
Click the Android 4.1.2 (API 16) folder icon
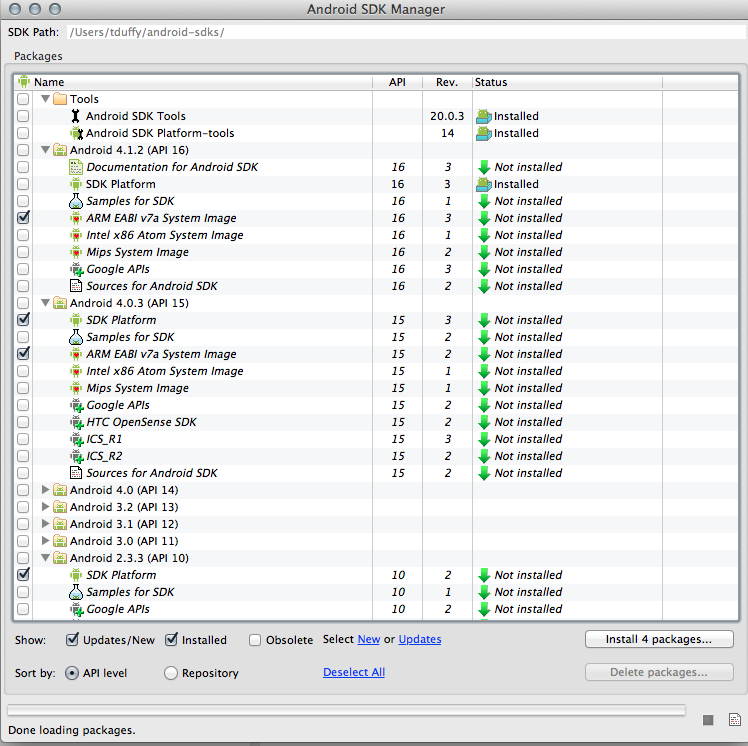[x=60, y=150]
